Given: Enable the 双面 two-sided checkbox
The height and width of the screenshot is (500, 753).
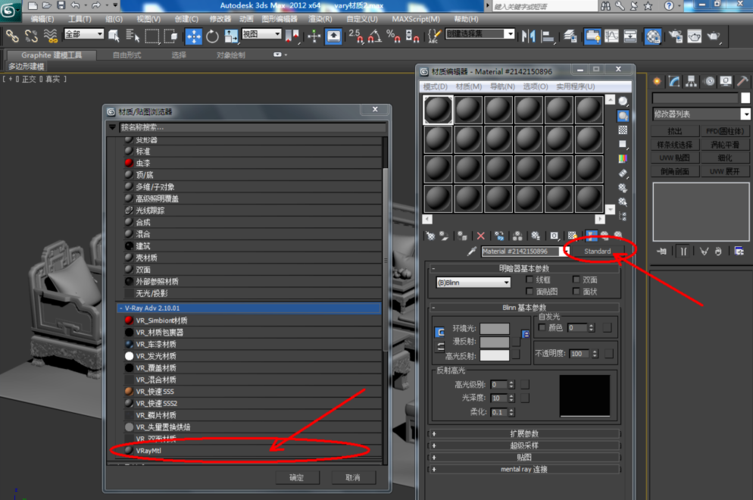Looking at the screenshot, I should point(576,280).
